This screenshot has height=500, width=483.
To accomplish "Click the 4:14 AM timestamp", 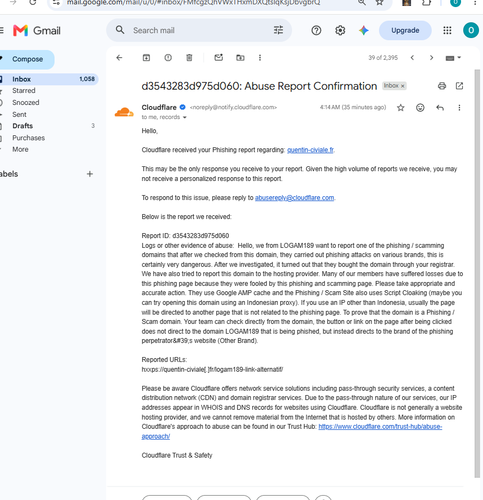I will (x=353, y=107).
